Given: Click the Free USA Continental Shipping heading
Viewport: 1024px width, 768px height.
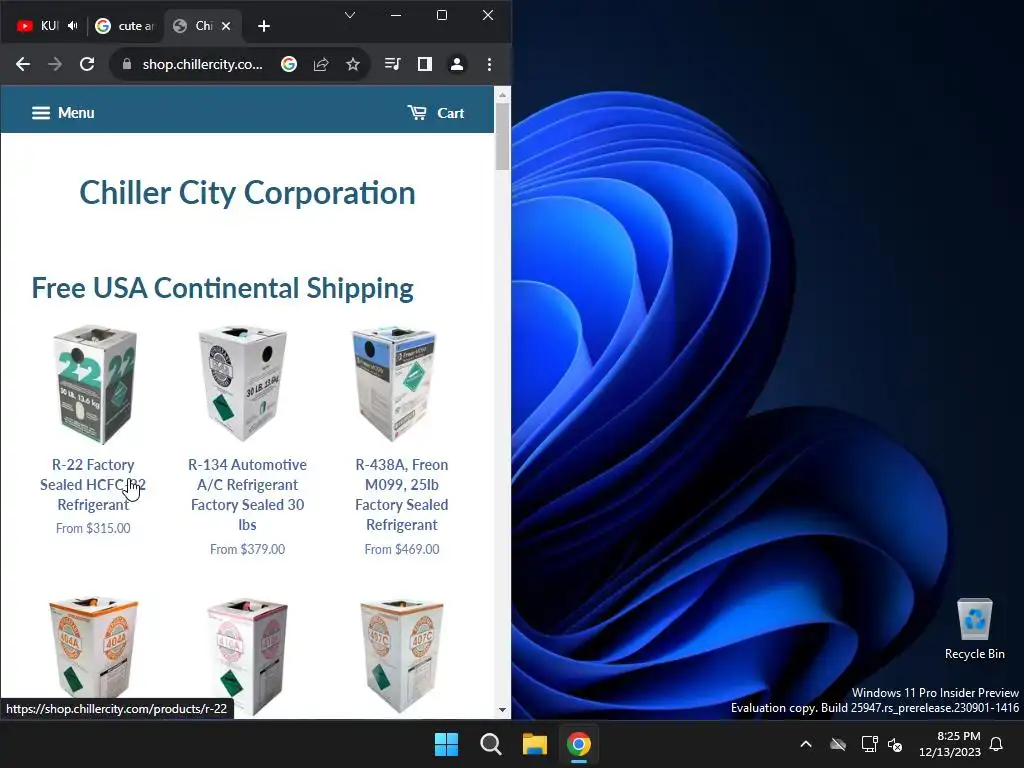Looking at the screenshot, I should (223, 288).
